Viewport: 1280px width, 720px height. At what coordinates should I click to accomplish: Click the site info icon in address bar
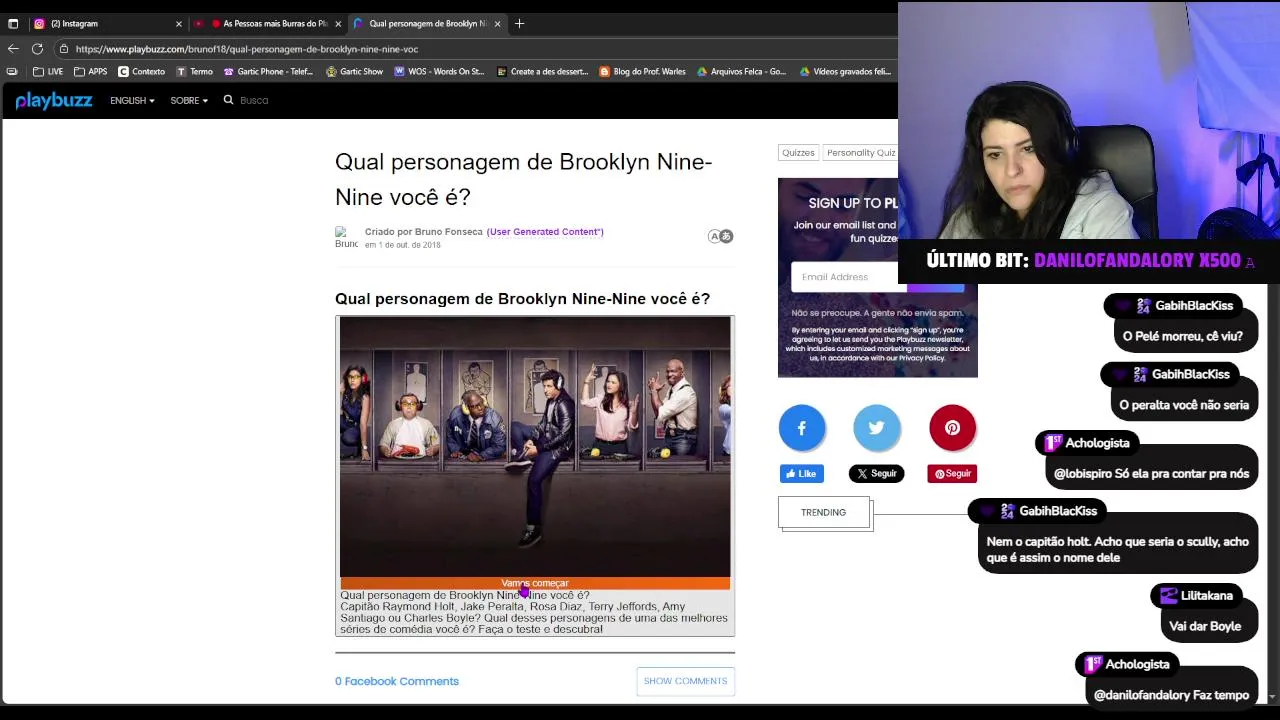(x=63, y=48)
